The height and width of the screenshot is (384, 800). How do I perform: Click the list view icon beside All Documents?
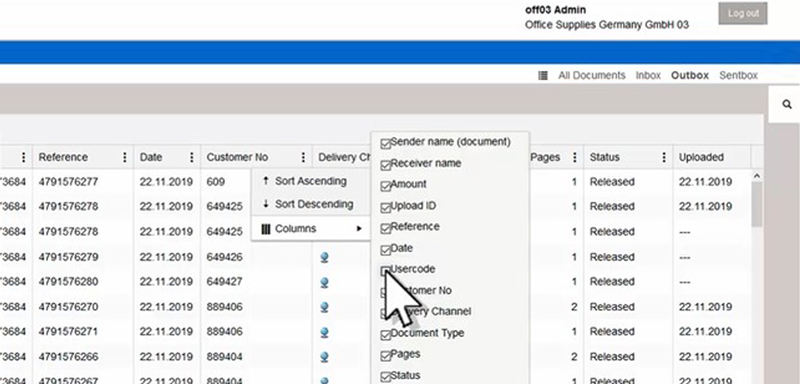click(543, 75)
